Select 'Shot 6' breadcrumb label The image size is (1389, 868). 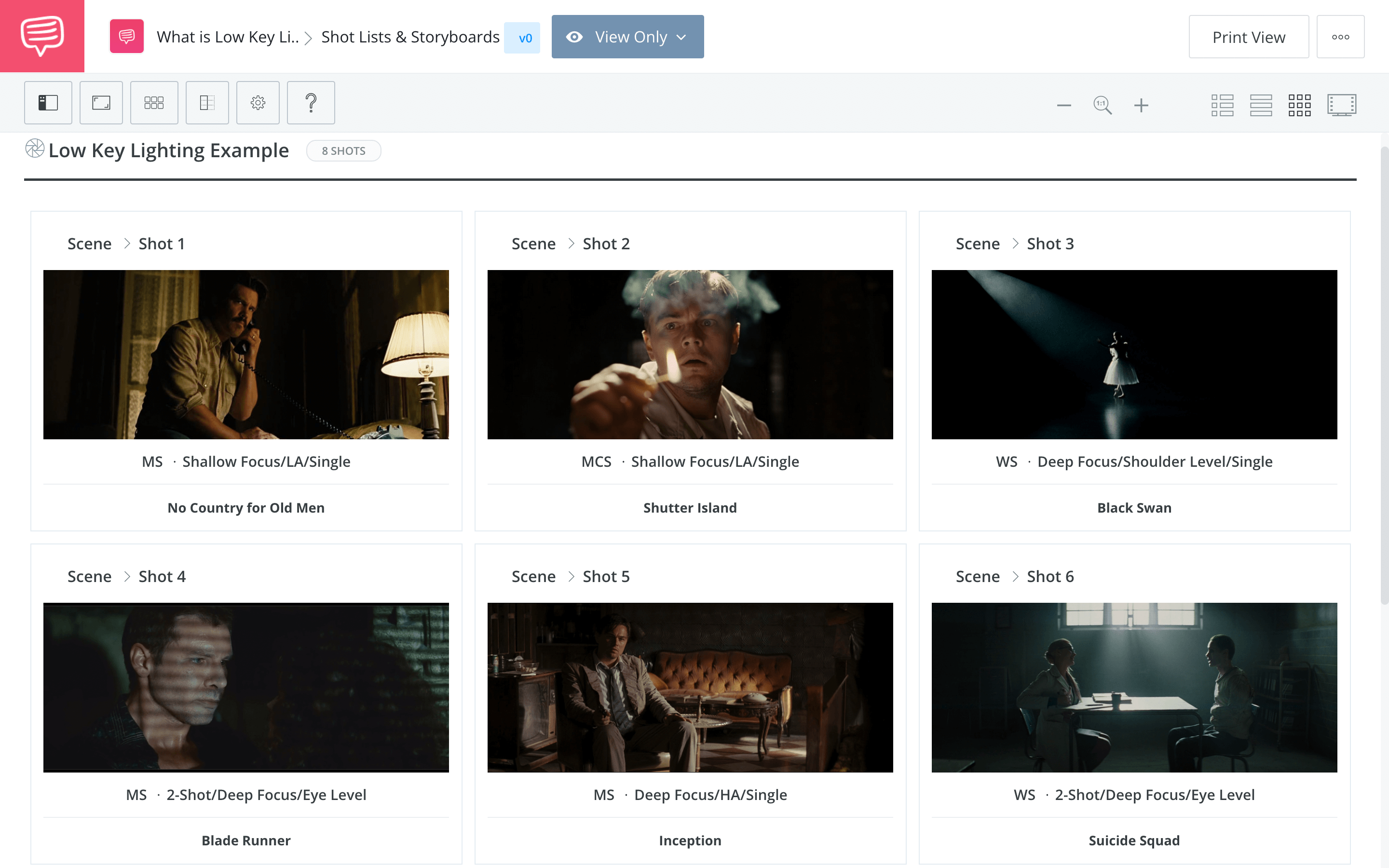click(x=1050, y=576)
